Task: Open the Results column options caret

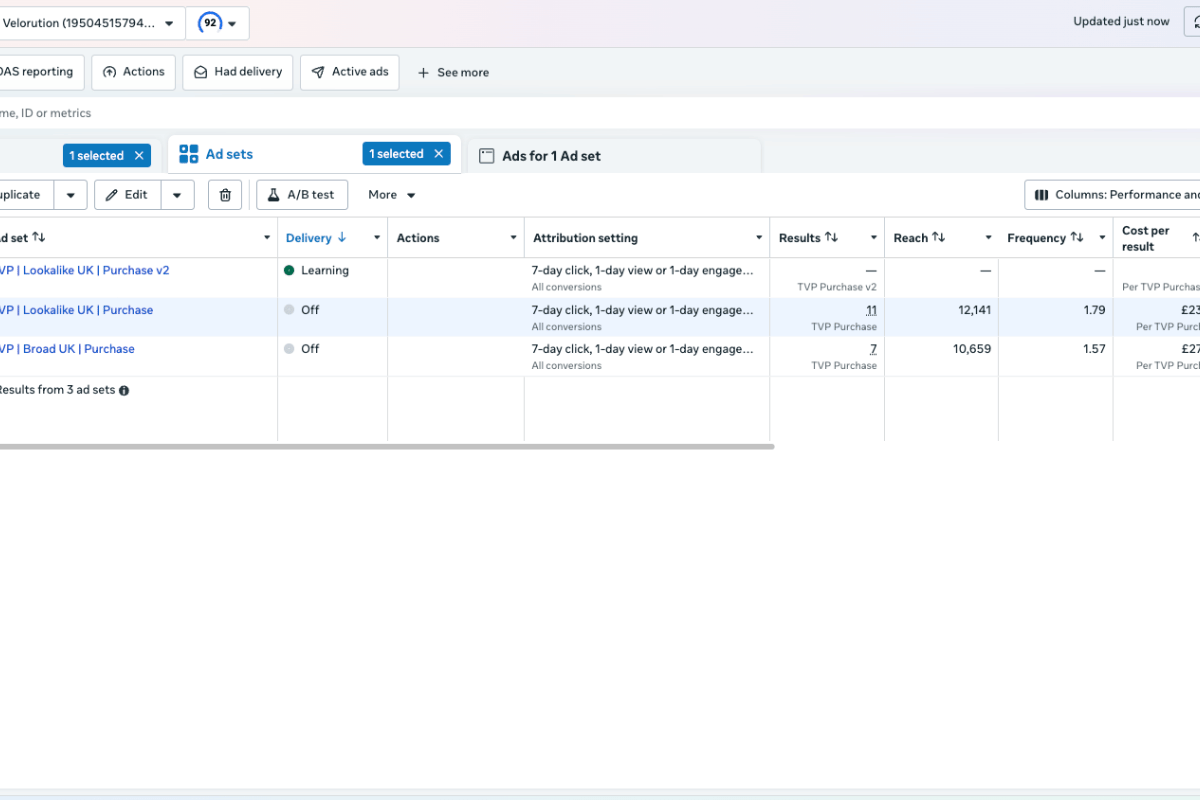Action: pyautogui.click(x=873, y=238)
